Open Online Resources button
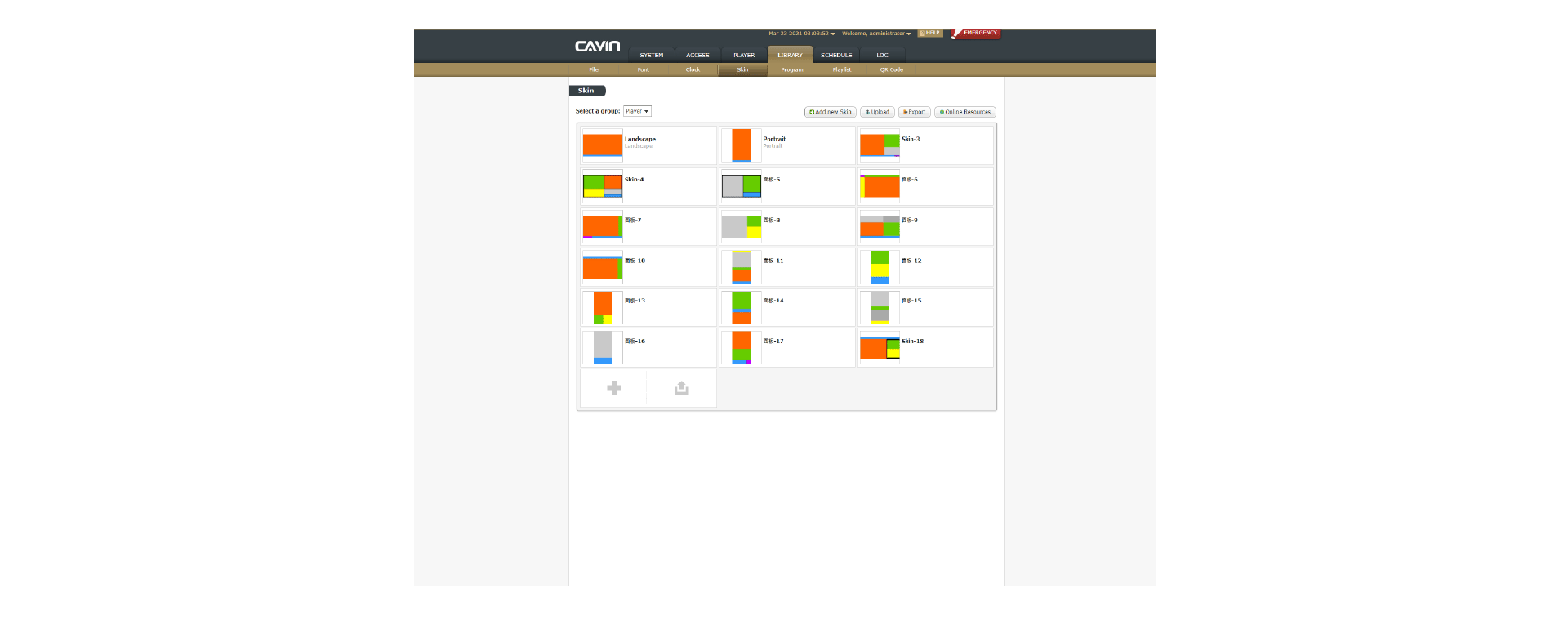1568x621 pixels. point(964,112)
